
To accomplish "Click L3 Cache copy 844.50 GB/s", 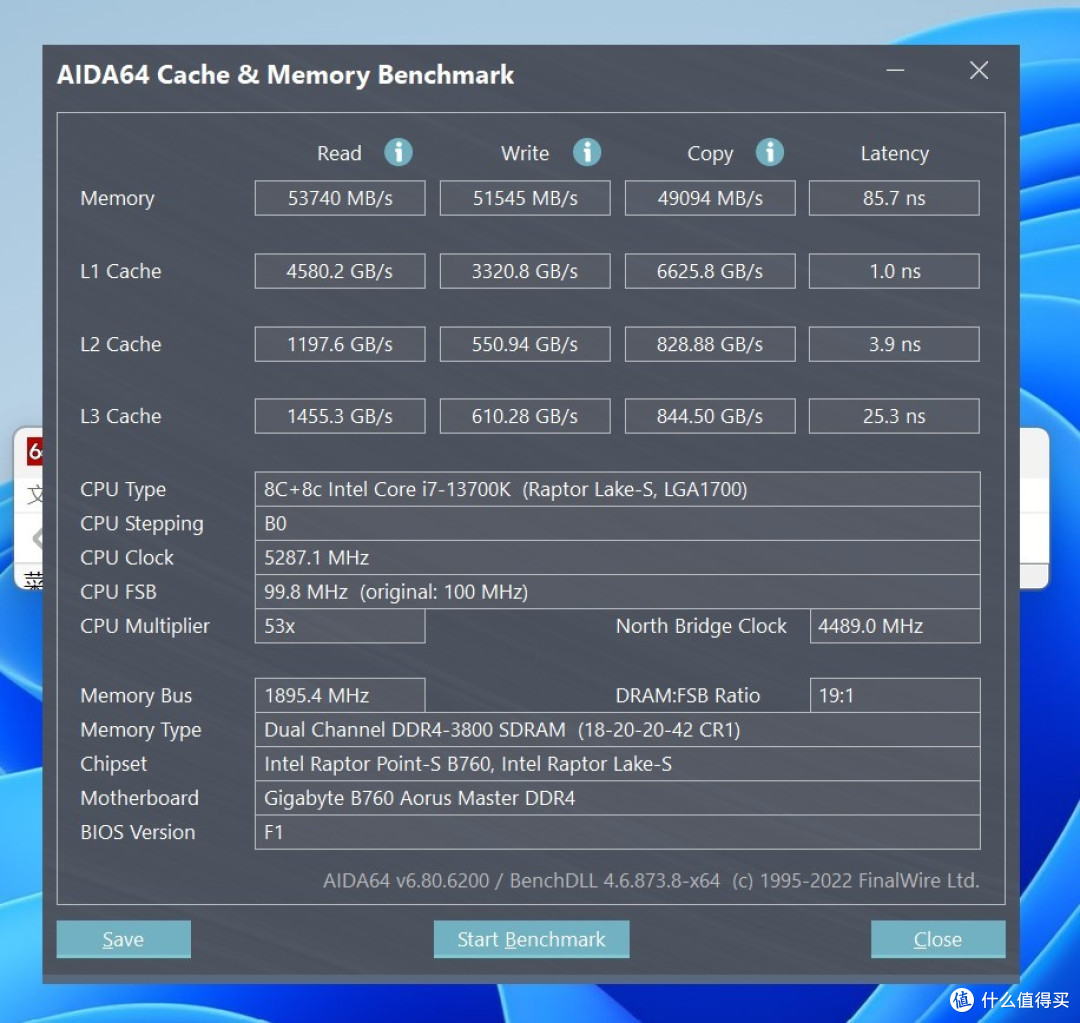I will [709, 416].
